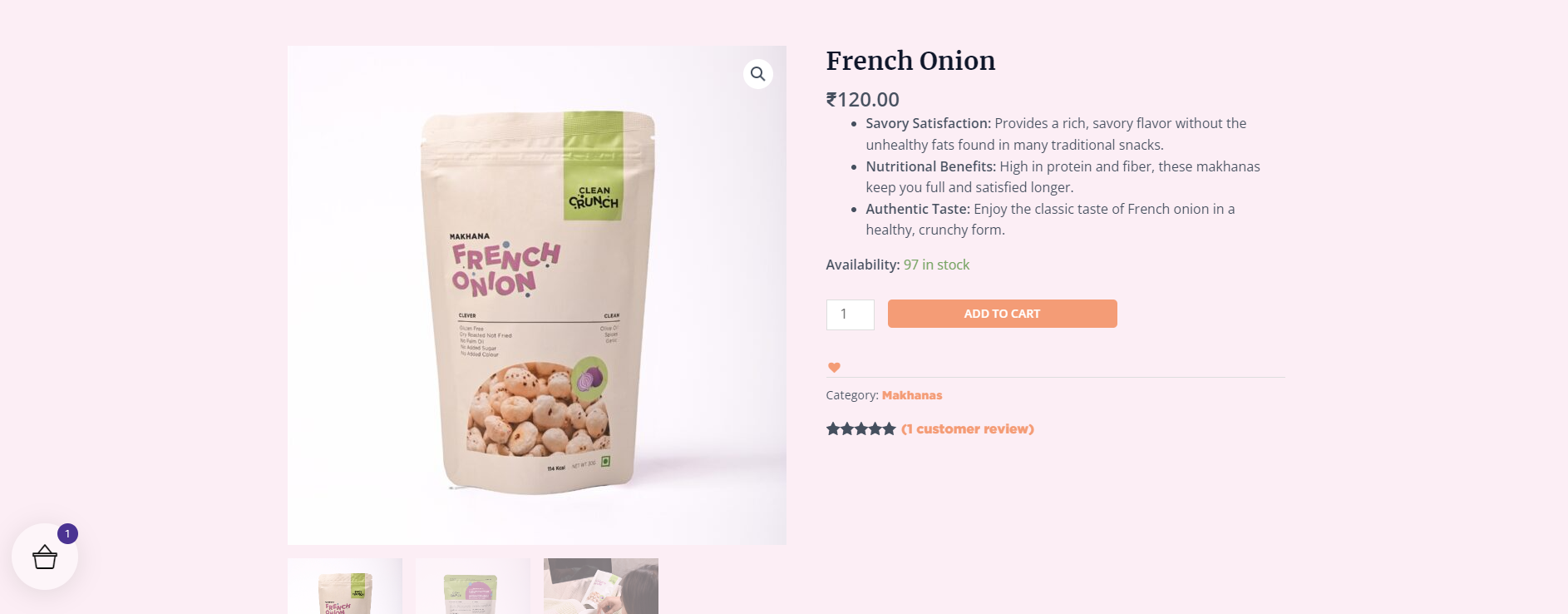Click the cart count badge showing 1
The width and height of the screenshot is (1568, 614).
pyautogui.click(x=68, y=534)
